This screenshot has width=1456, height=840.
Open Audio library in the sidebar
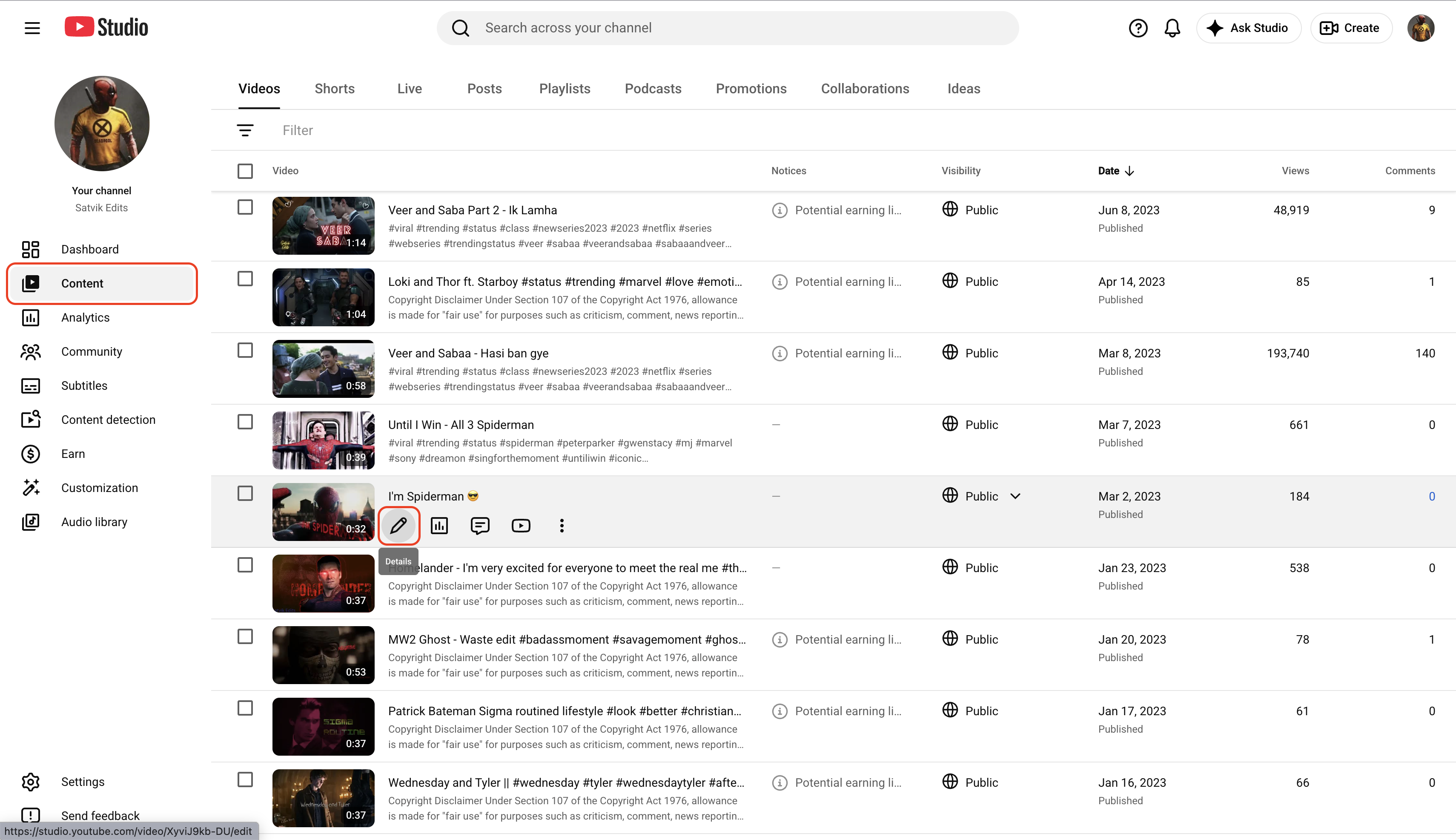(x=101, y=521)
